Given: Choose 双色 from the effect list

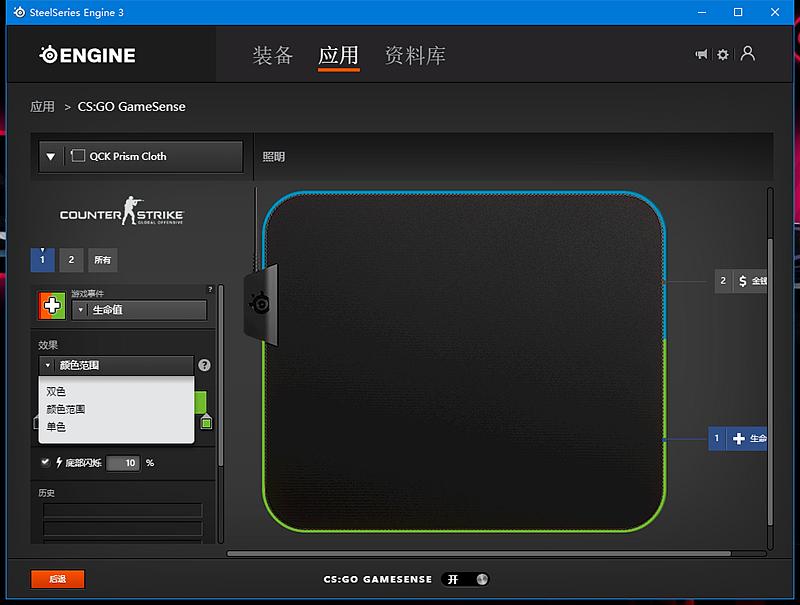Looking at the screenshot, I should [56, 391].
